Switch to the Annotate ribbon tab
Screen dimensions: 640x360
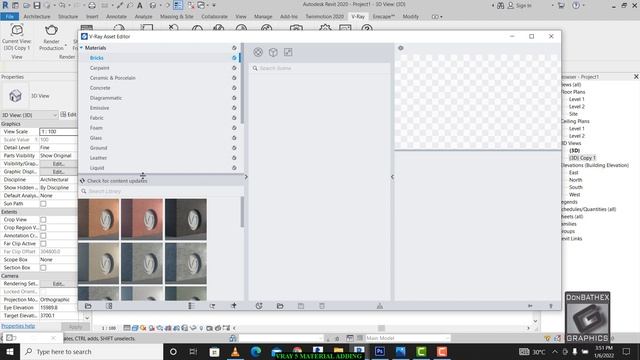coord(116,17)
